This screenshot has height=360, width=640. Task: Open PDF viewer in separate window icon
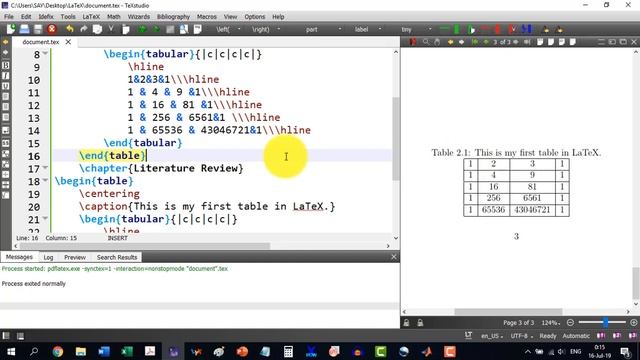(623, 42)
